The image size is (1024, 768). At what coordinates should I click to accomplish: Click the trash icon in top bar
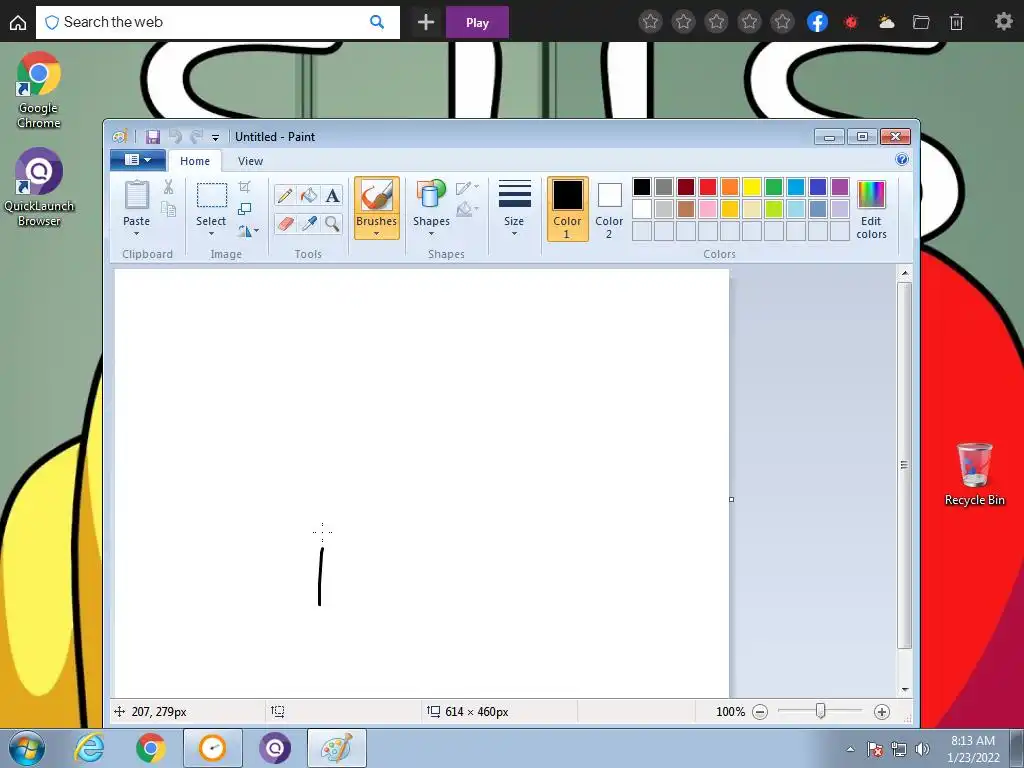(956, 22)
